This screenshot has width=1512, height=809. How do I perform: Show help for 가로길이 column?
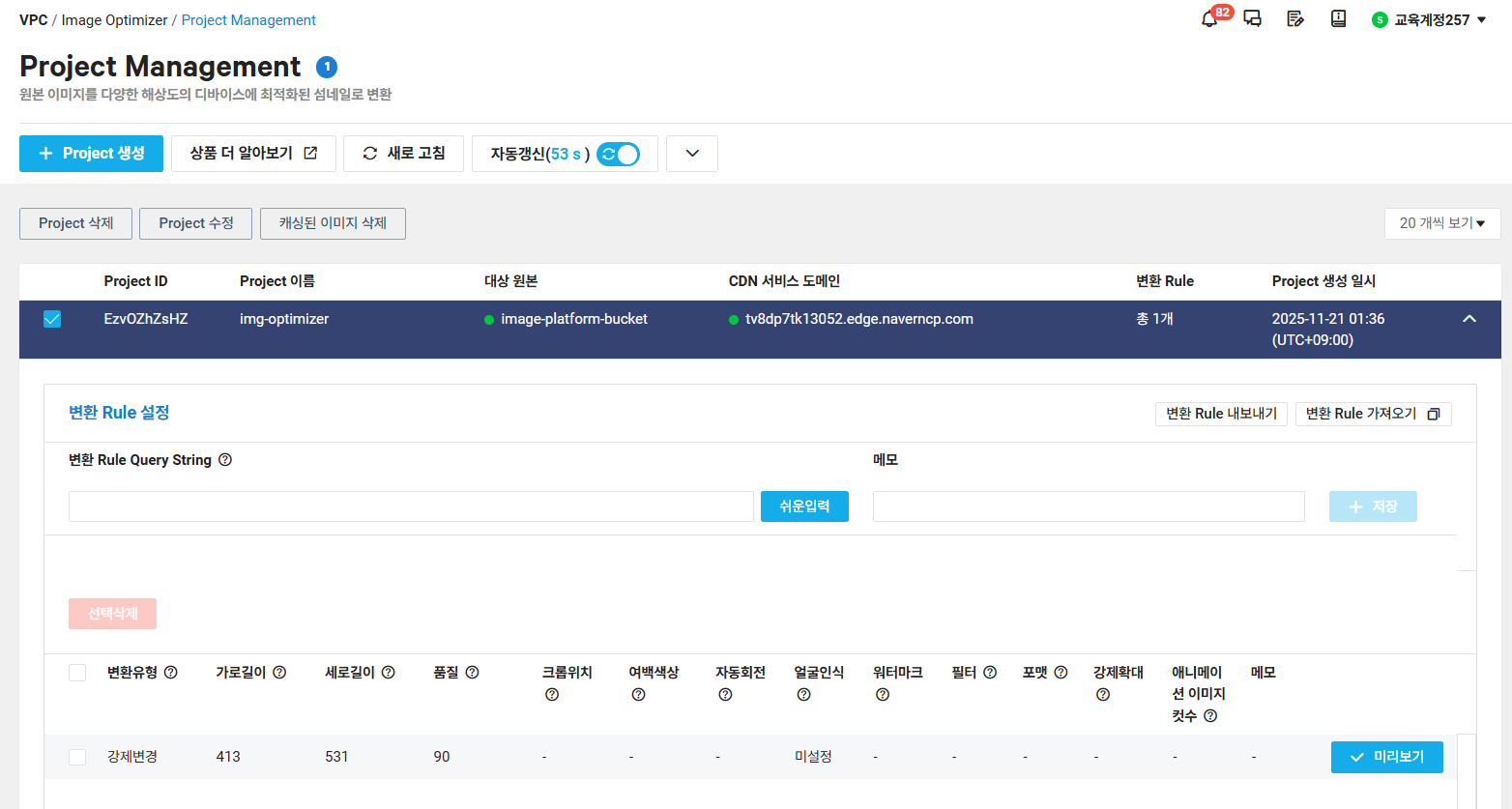pyautogui.click(x=279, y=673)
